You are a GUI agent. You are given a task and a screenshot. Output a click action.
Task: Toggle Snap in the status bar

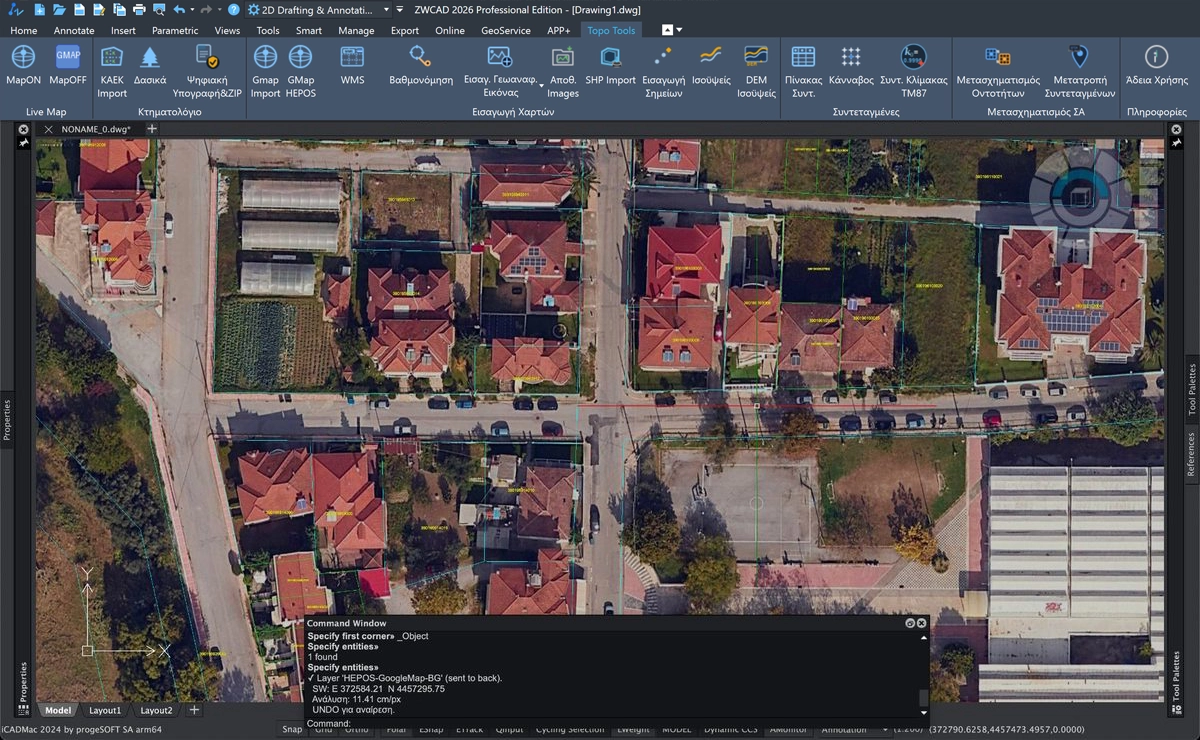[292, 729]
